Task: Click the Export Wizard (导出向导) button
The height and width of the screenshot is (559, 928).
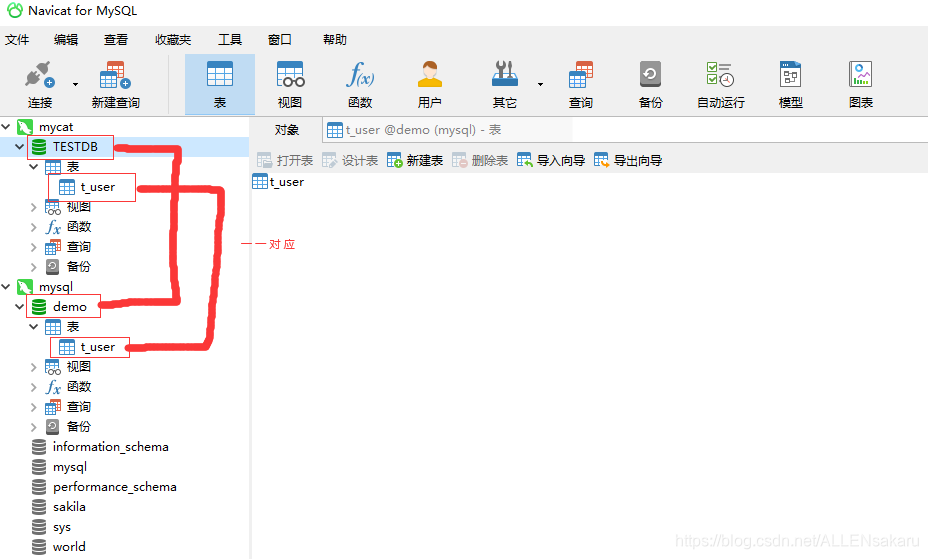Action: pyautogui.click(x=628, y=160)
